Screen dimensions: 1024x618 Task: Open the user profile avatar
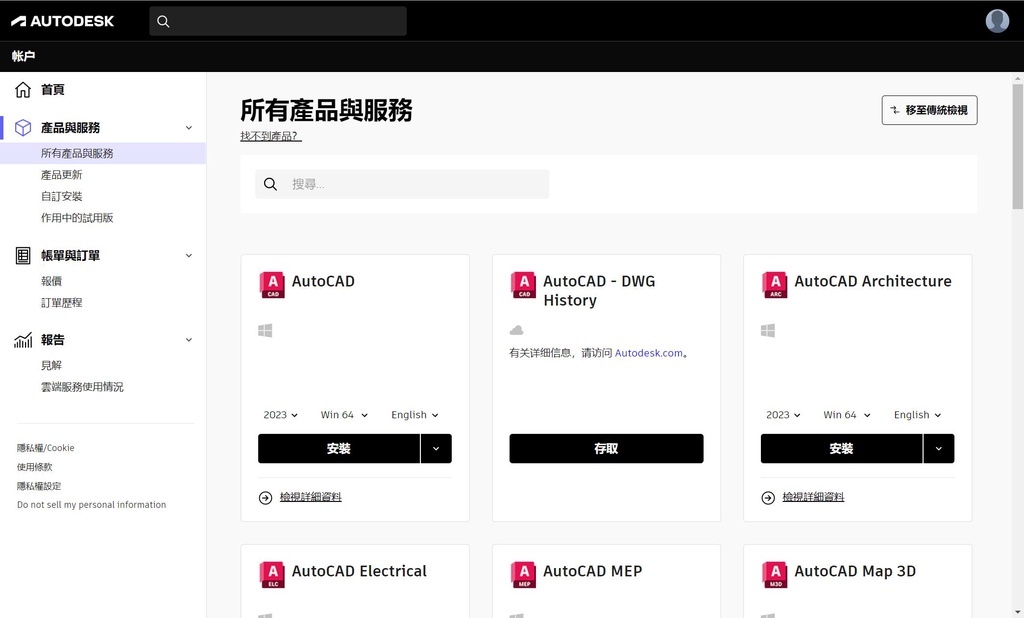(x=997, y=21)
